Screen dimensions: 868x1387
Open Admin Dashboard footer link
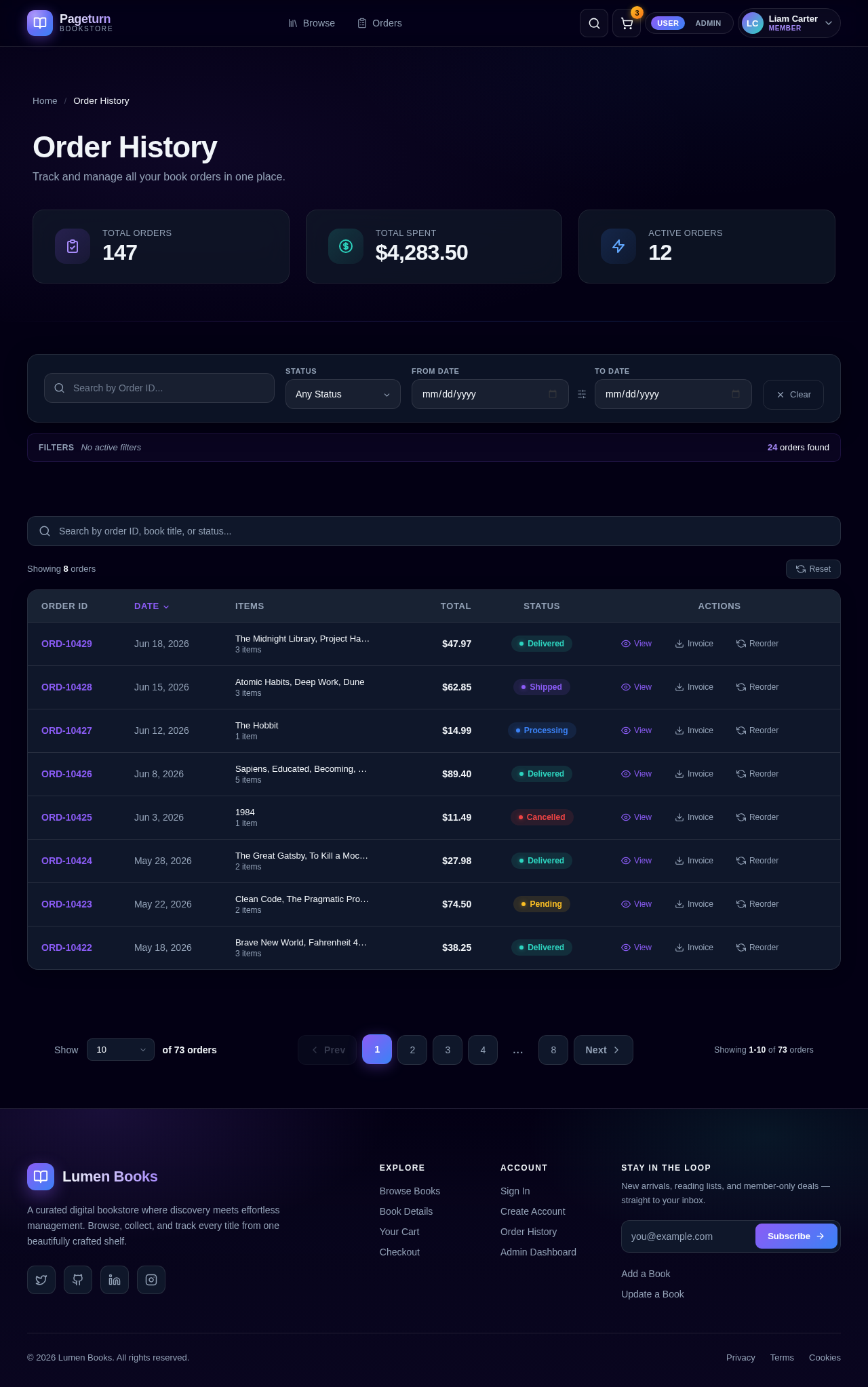538,1252
